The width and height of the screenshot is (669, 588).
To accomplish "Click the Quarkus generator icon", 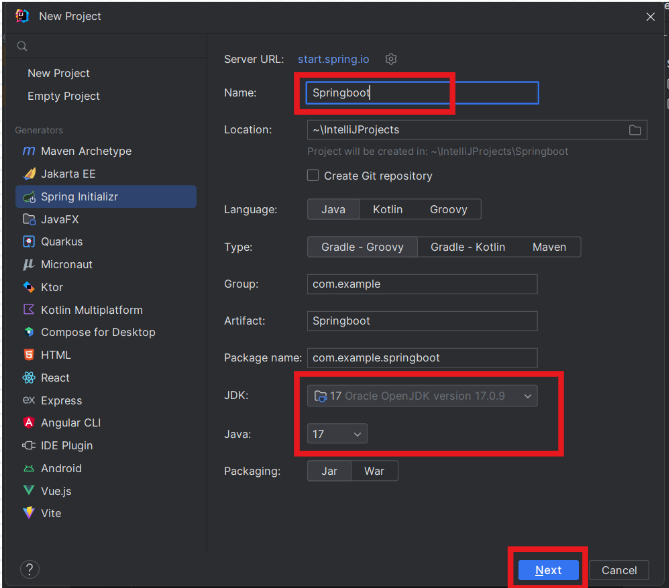I will 29,242.
